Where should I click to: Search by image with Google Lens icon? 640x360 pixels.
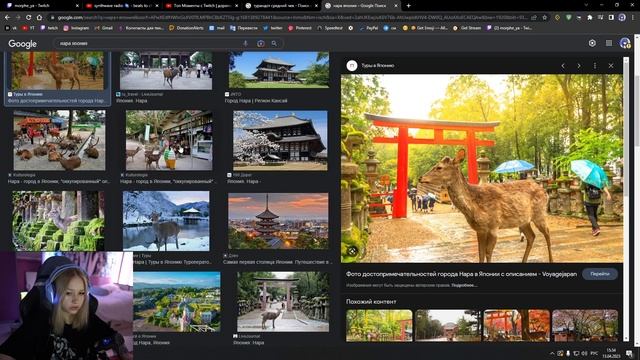pos(260,43)
